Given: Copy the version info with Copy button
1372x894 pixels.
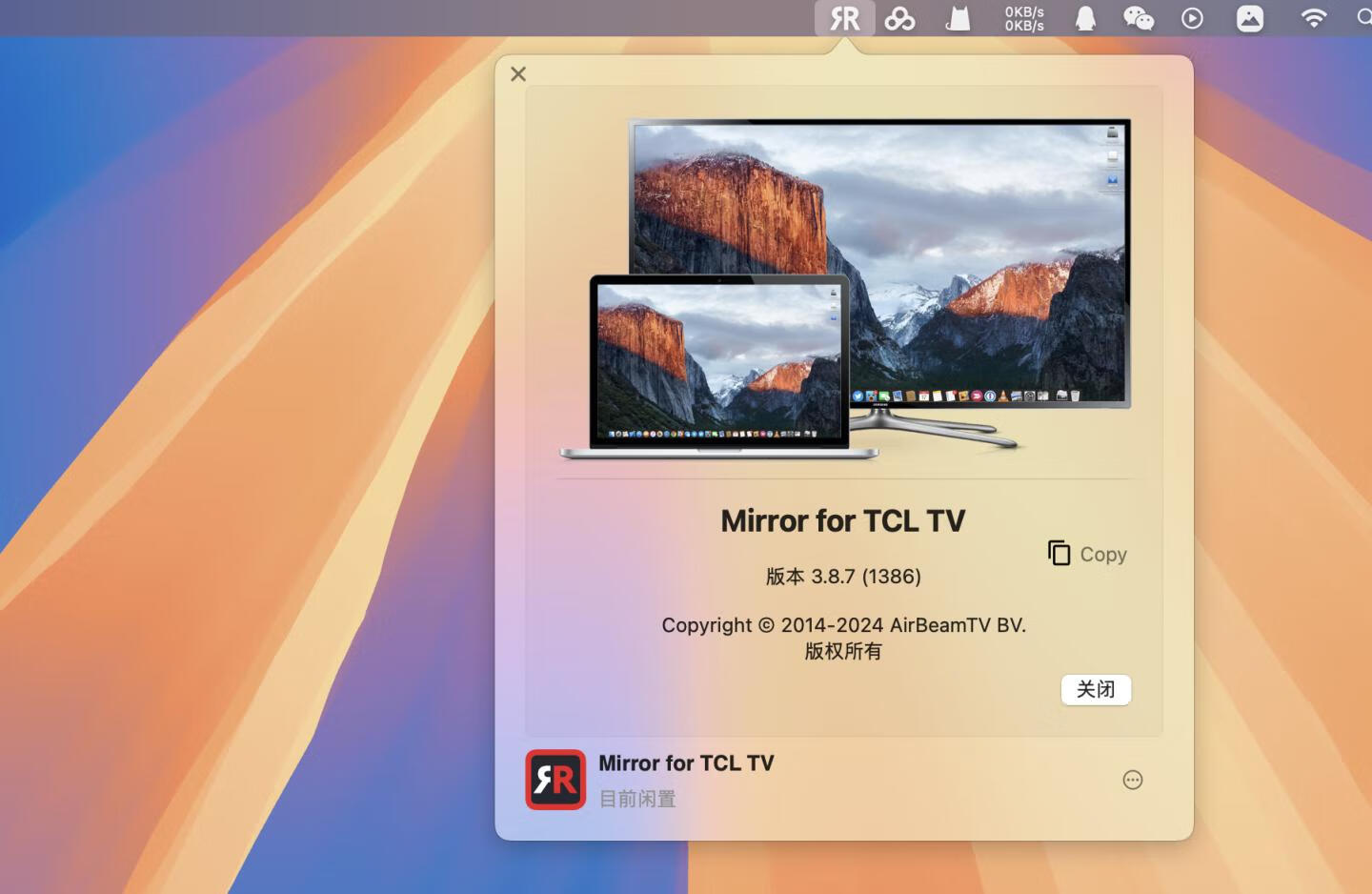Looking at the screenshot, I should coord(1087,554).
